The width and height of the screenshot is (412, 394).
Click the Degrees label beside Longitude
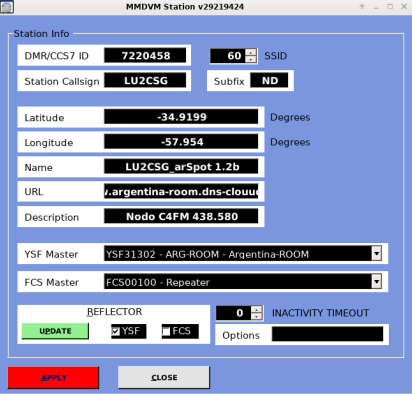coord(290,142)
